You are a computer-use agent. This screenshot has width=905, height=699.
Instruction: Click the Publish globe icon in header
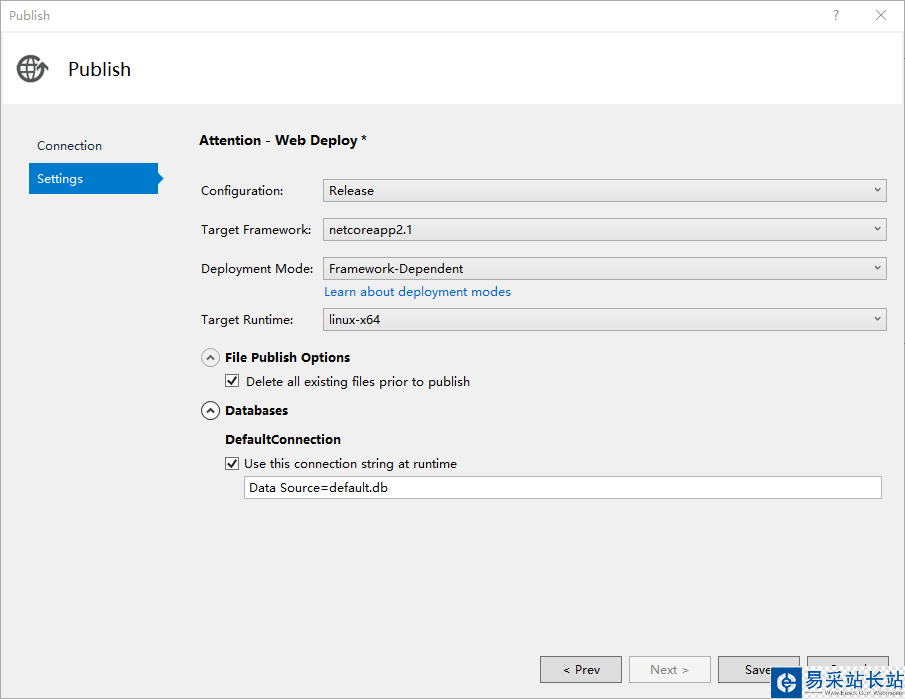pos(32,69)
